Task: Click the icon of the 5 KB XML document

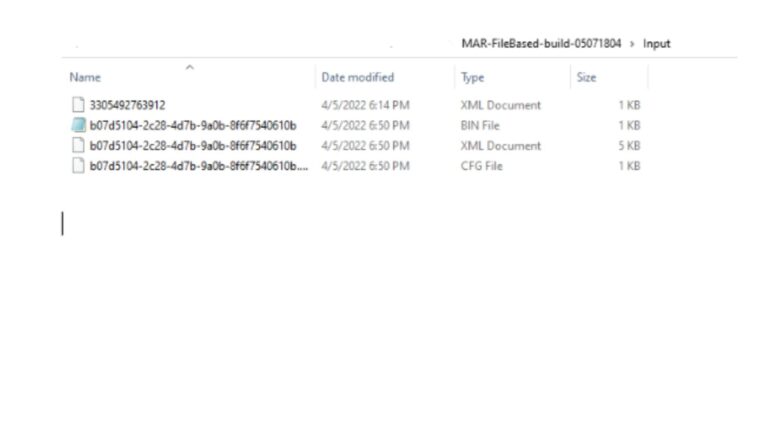Action: click(x=78, y=146)
